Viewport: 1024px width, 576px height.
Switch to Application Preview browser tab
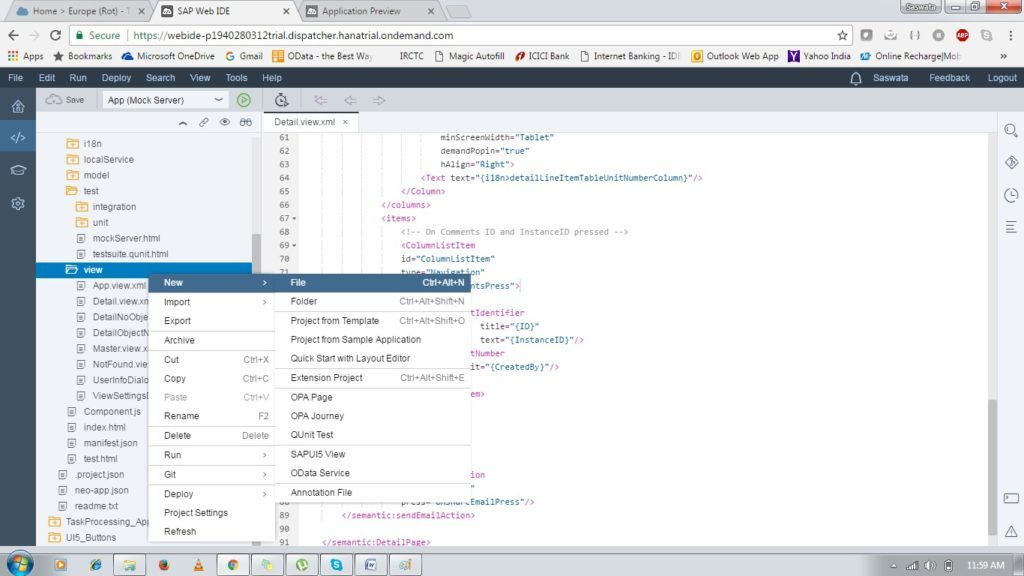point(361,11)
